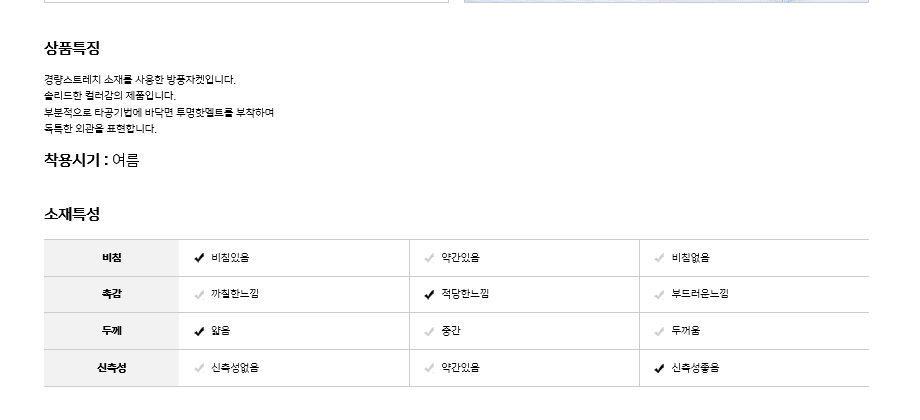The height and width of the screenshot is (420, 920).
Task: Click the 소재특성 section heading
Action: point(72,214)
